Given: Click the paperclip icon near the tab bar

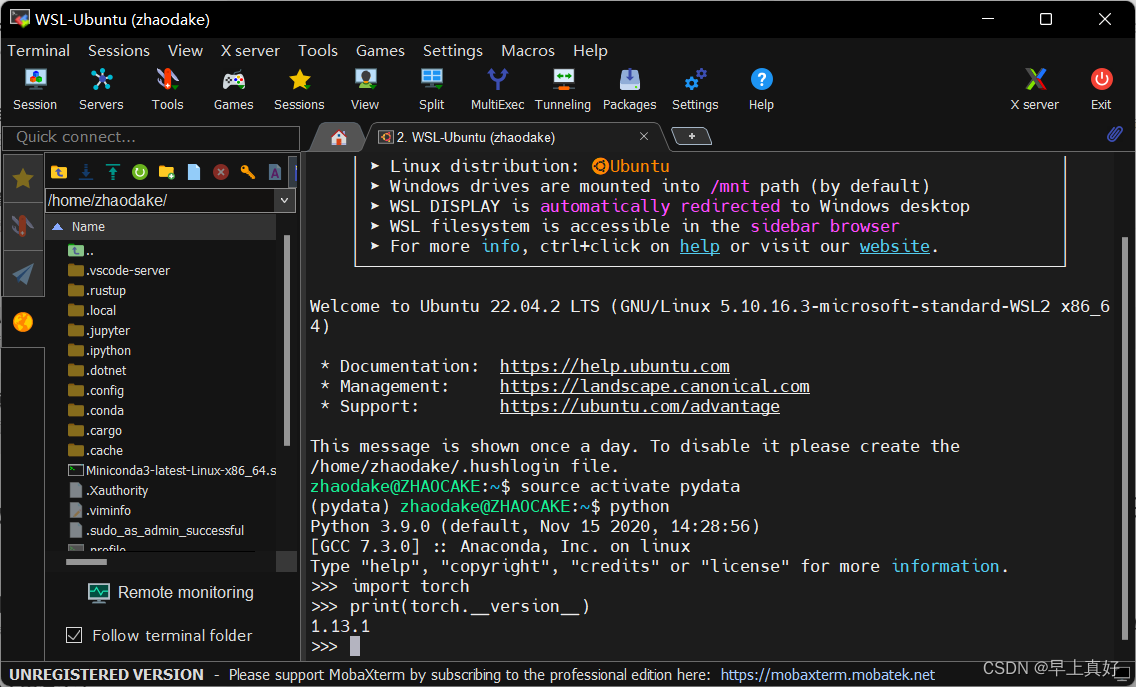Looking at the screenshot, I should pyautogui.click(x=1114, y=134).
